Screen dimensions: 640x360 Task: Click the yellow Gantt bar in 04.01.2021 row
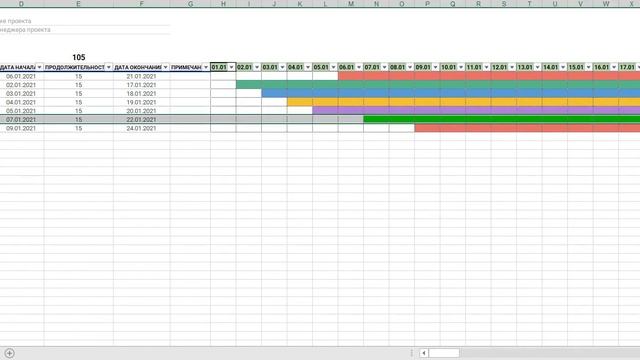(464, 102)
